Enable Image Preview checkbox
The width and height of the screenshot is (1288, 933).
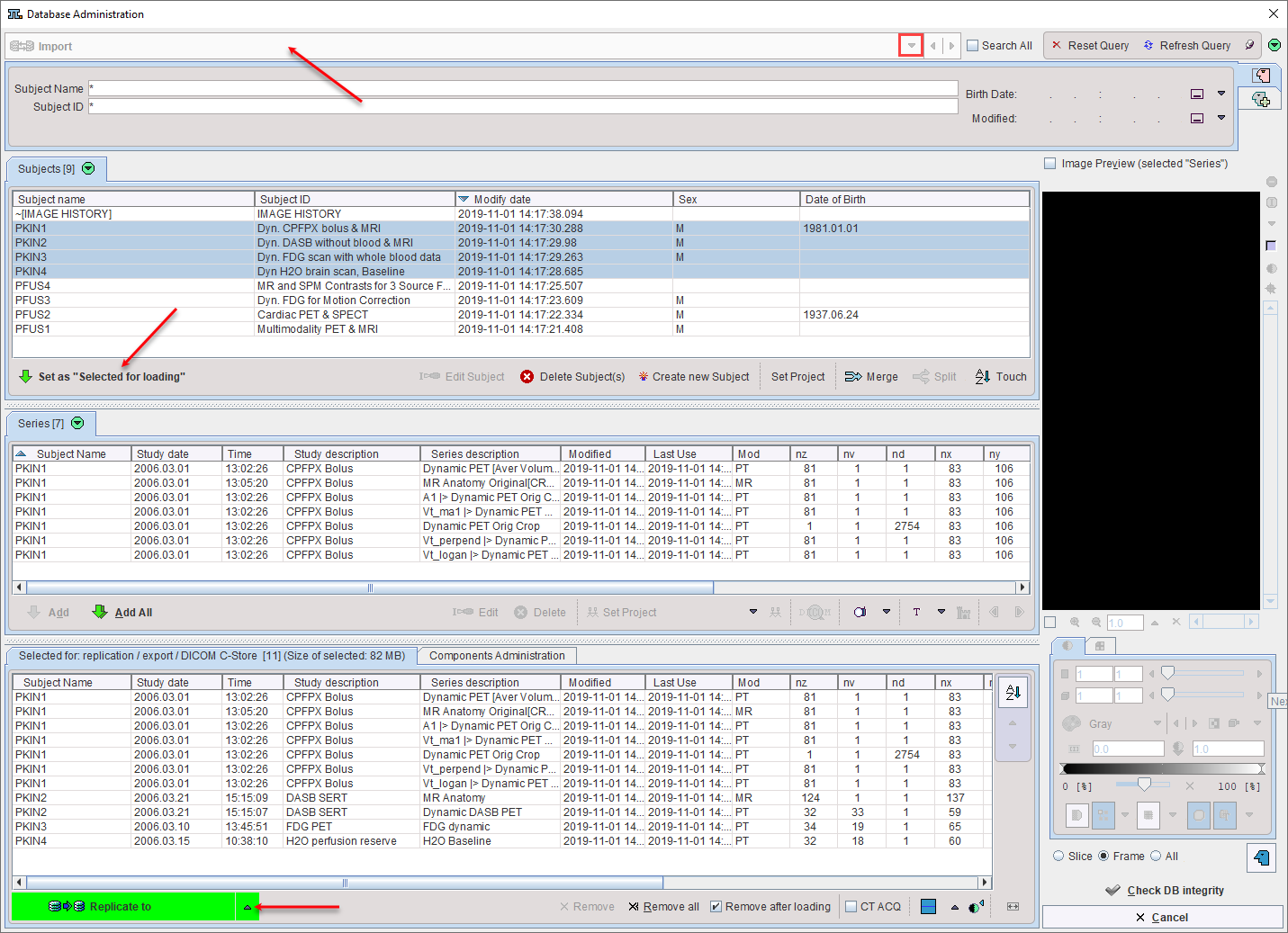pyautogui.click(x=1049, y=163)
